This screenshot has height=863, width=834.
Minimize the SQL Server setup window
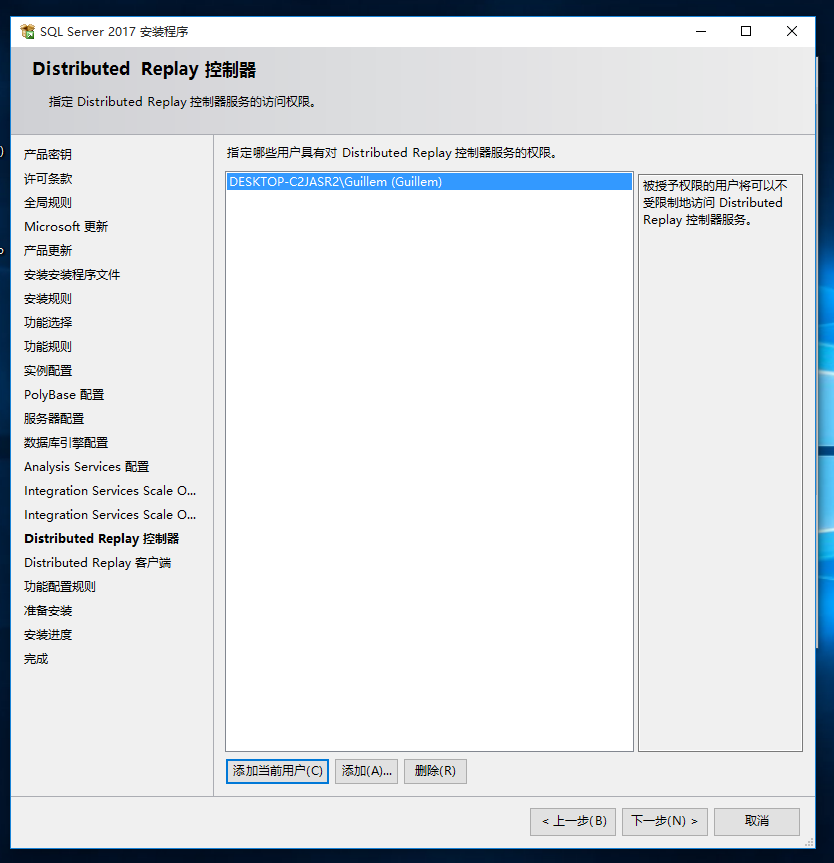[701, 31]
